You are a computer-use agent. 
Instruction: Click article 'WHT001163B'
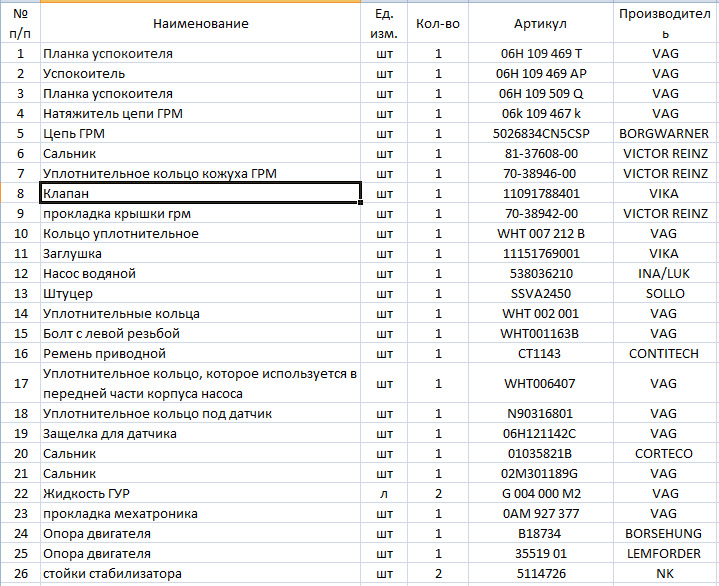click(x=541, y=333)
